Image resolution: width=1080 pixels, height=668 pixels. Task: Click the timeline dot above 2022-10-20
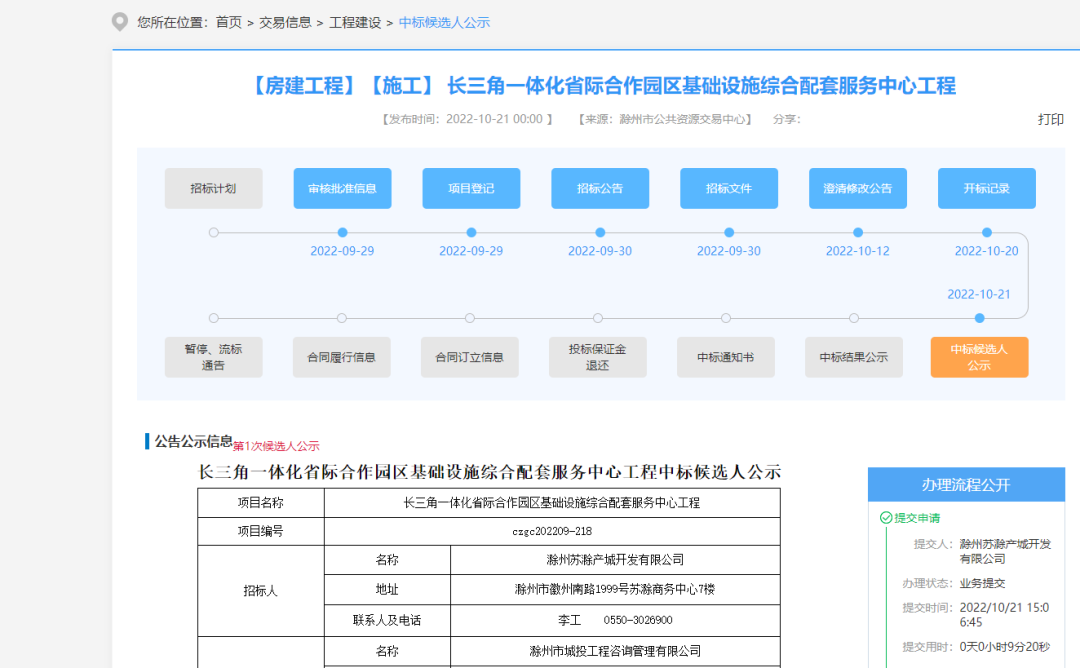(x=985, y=232)
